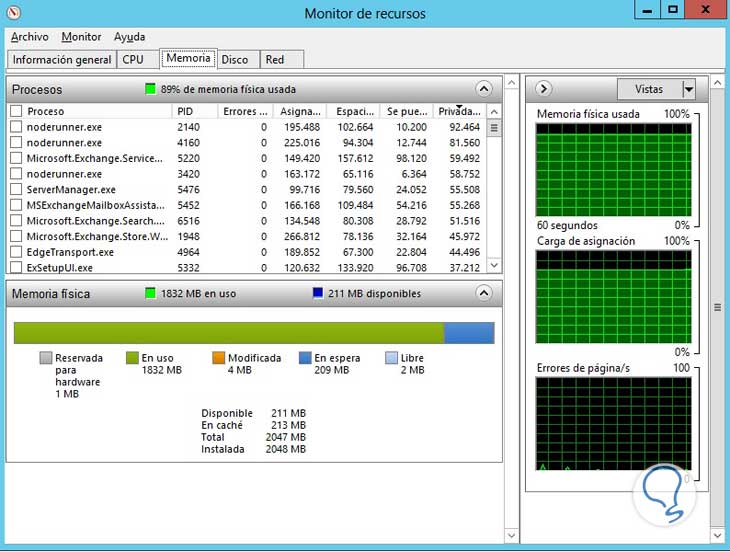This screenshot has width=730, height=552.
Task: Check the box for noderunner.exe PID 2140
Action: [x=16, y=127]
